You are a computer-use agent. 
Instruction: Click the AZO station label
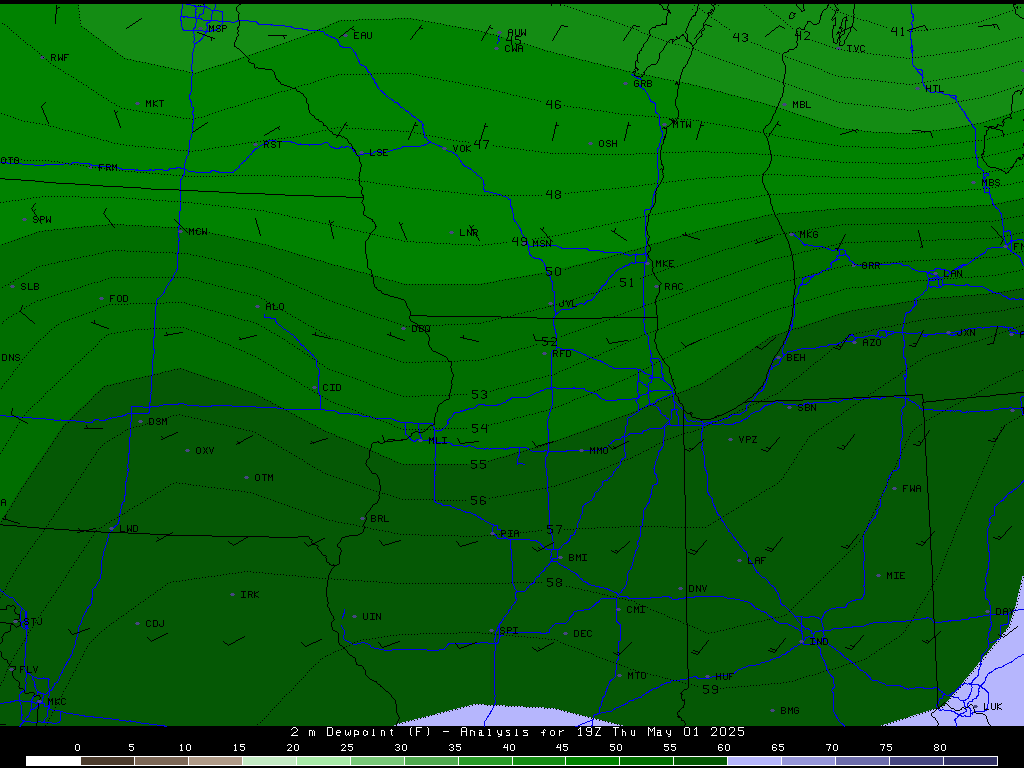point(872,342)
